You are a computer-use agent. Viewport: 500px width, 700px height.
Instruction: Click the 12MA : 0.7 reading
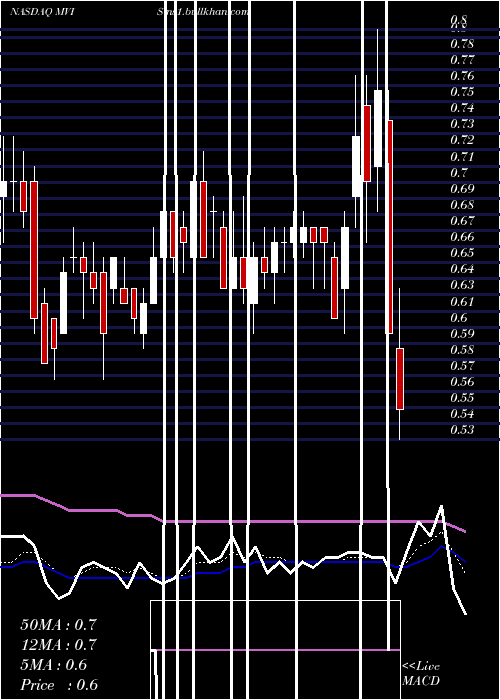tap(58, 645)
